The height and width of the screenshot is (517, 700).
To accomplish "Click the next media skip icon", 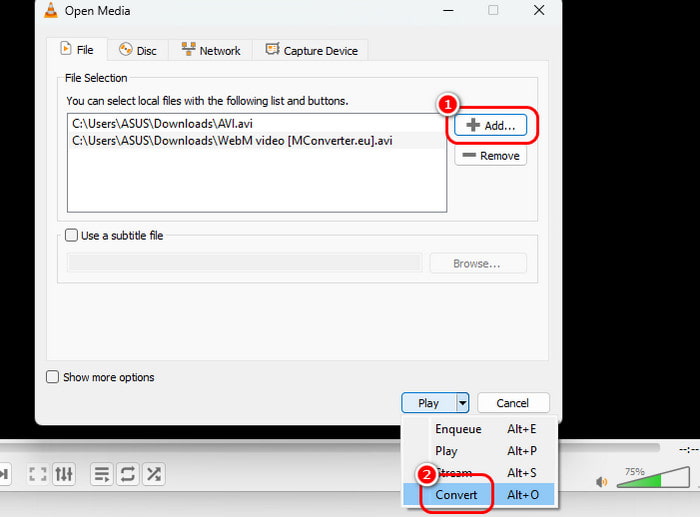I will tap(4, 474).
